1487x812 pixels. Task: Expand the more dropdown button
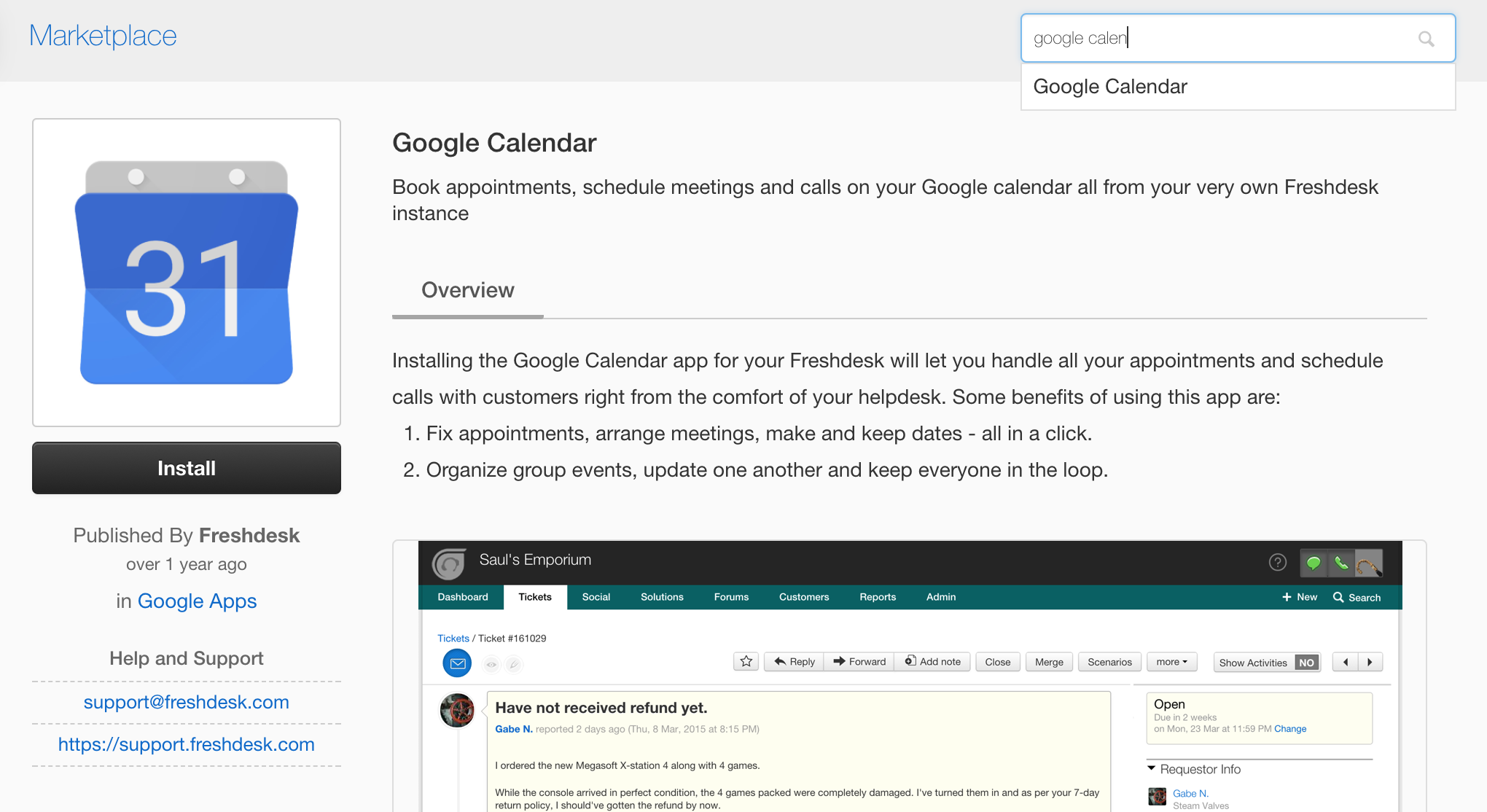point(1171,662)
